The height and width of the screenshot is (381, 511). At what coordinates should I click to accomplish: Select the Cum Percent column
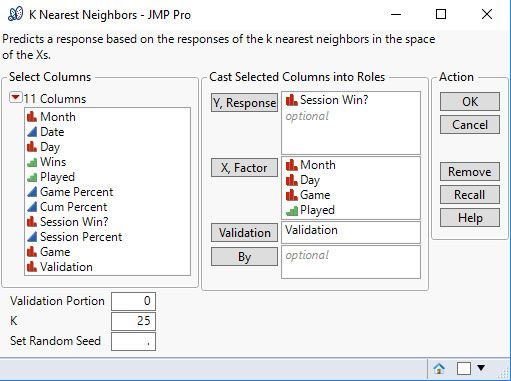[x=74, y=207]
